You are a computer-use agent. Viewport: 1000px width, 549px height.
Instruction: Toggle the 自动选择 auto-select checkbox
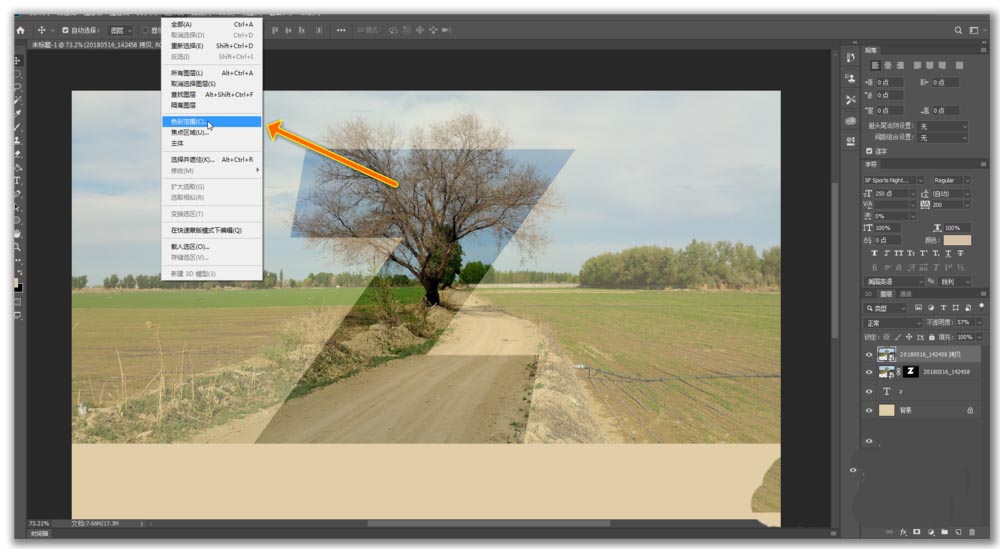(x=65, y=30)
